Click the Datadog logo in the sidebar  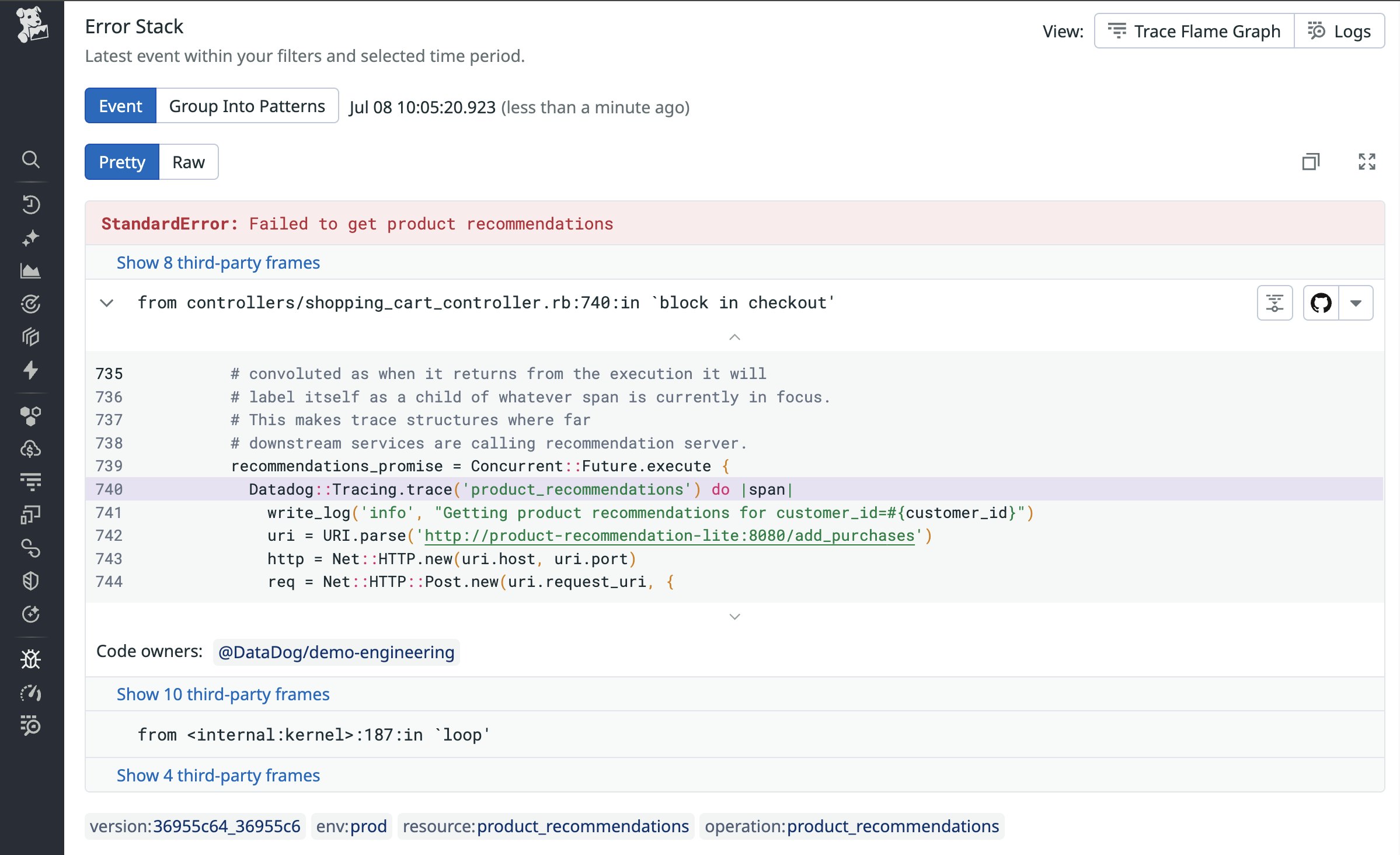click(32, 25)
